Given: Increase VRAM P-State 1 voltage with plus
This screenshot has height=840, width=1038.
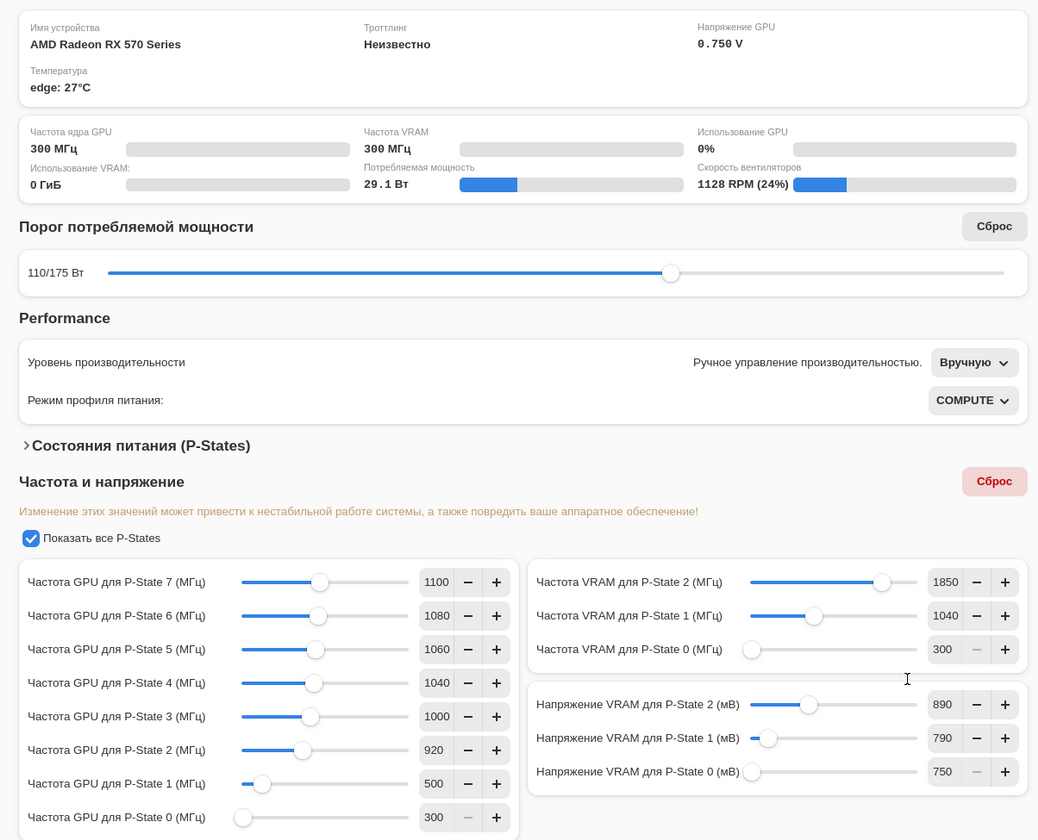Looking at the screenshot, I should (x=1004, y=738).
